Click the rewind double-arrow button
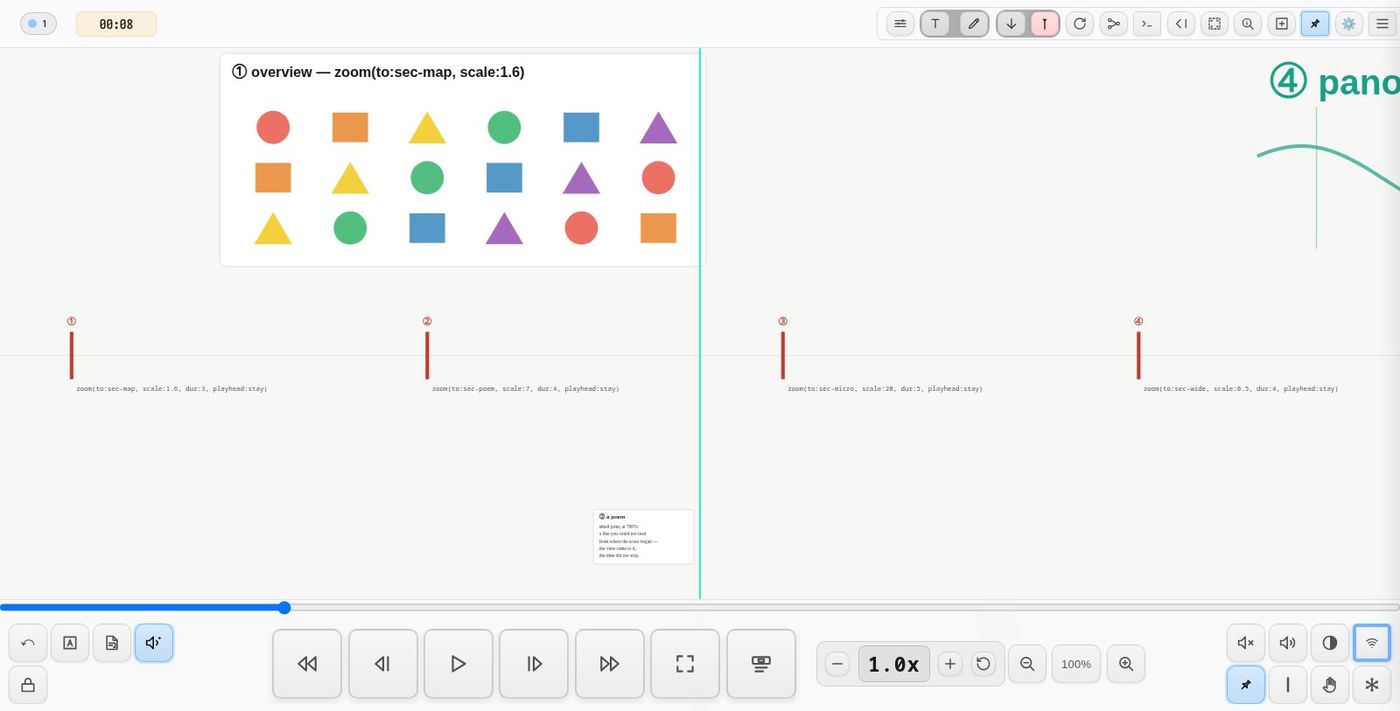 click(307, 664)
